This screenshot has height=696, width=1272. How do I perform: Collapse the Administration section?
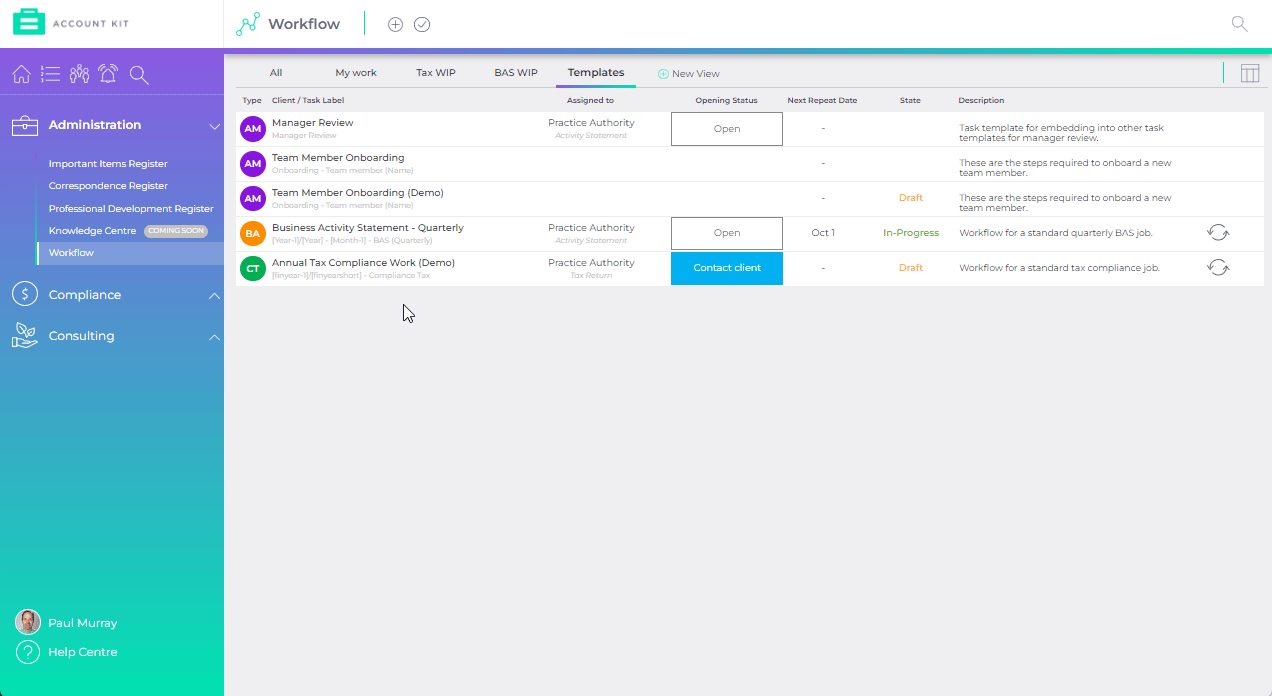214,126
